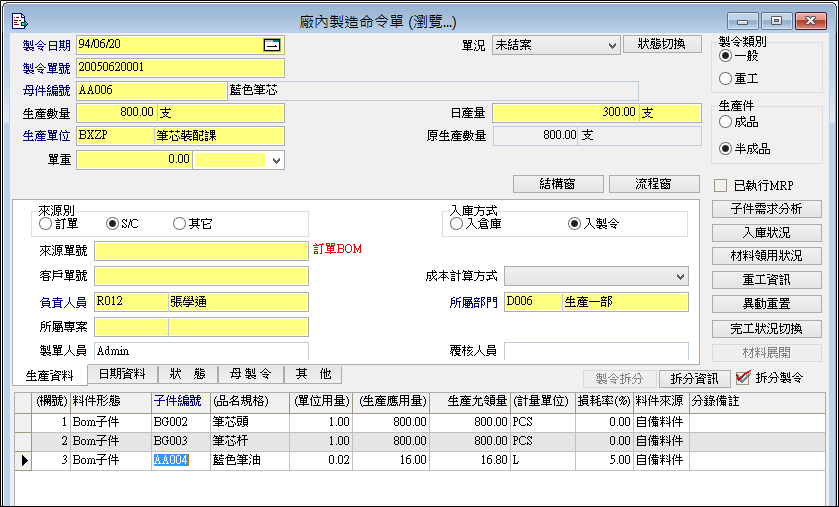Select the BG002 子件編號 cell
The height and width of the screenshot is (507, 839).
pos(179,423)
